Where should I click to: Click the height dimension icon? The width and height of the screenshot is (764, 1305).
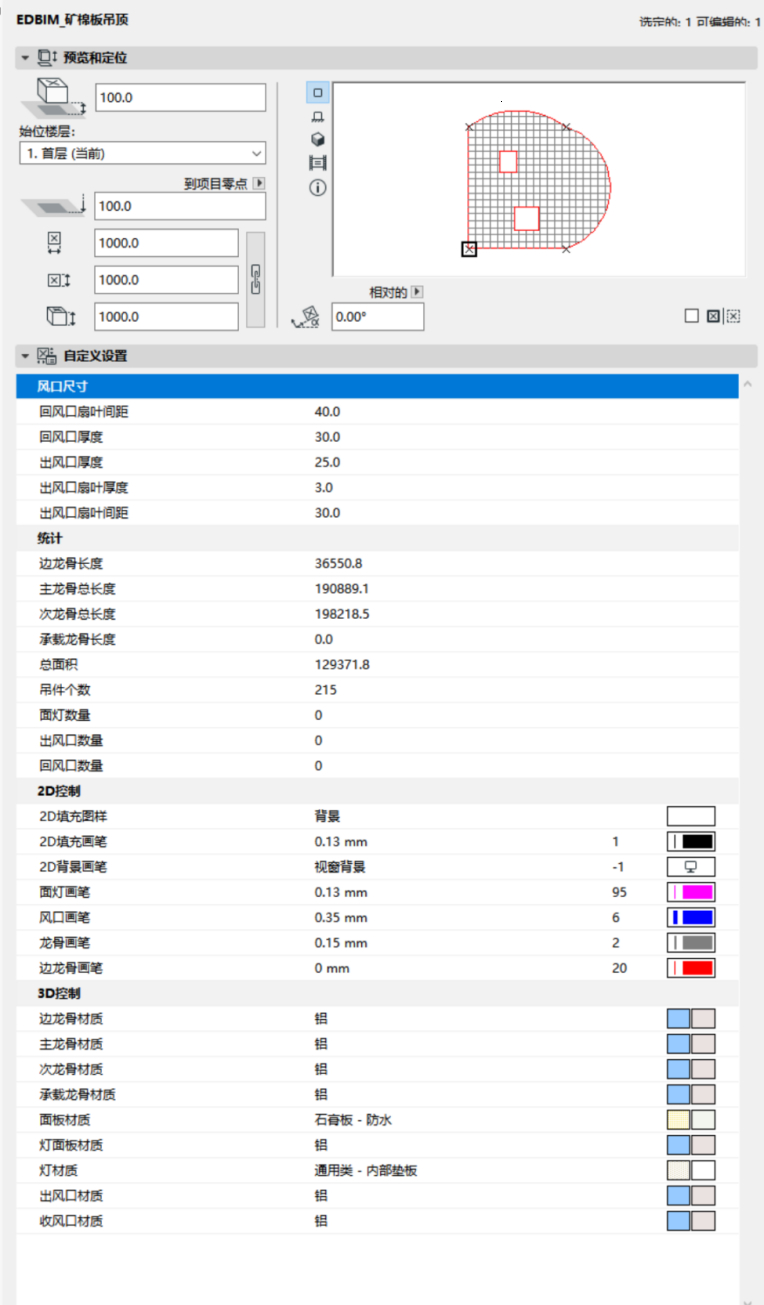(60, 317)
